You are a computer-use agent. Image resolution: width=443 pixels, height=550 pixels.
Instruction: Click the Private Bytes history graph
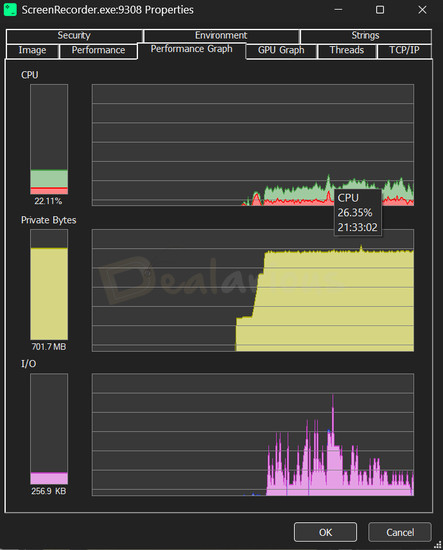click(x=253, y=290)
